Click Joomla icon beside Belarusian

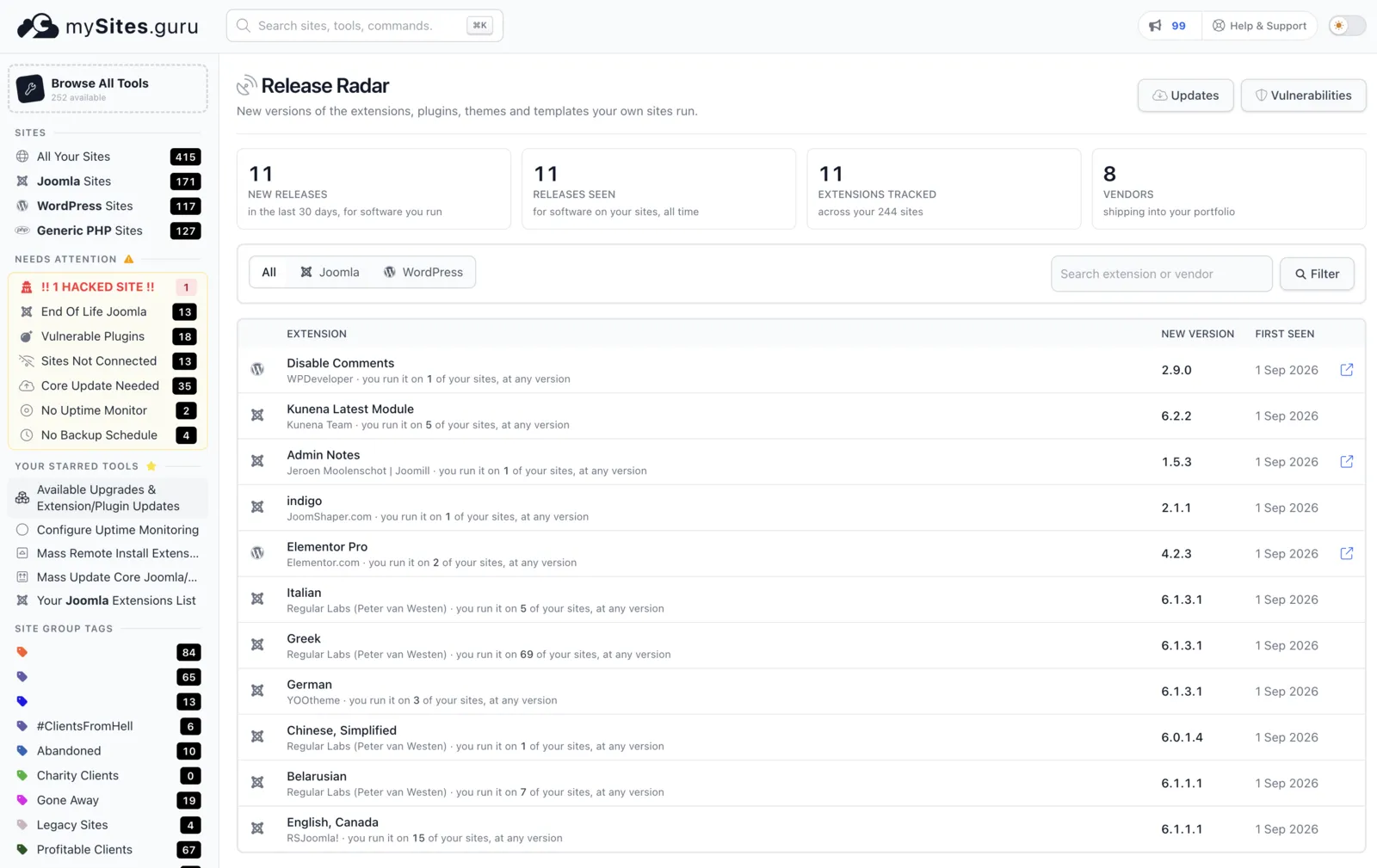pos(257,783)
